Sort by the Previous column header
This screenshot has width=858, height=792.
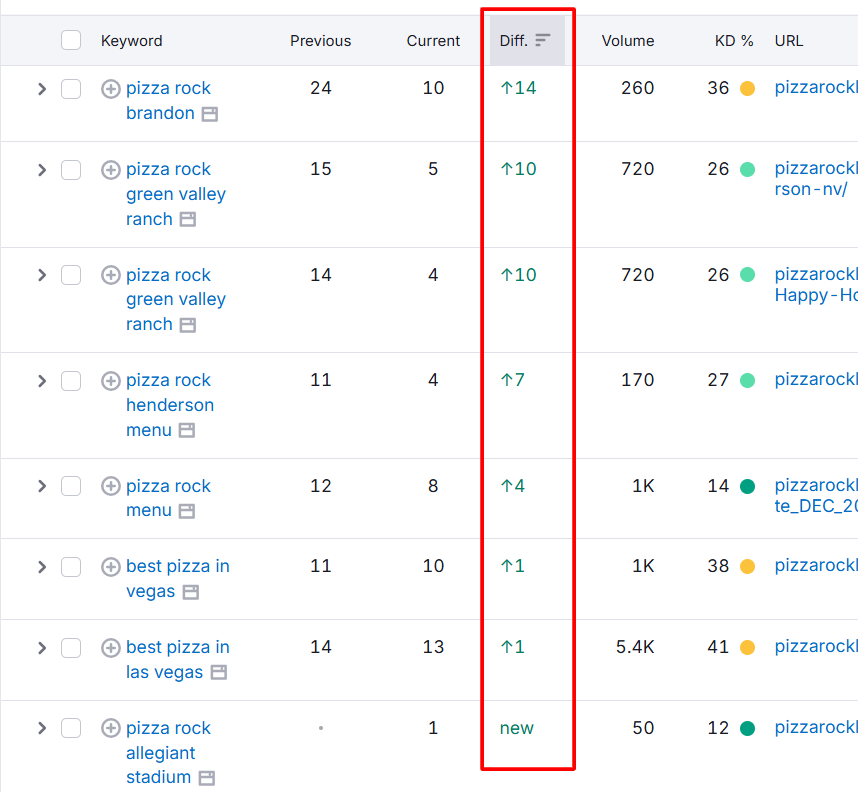click(x=320, y=41)
